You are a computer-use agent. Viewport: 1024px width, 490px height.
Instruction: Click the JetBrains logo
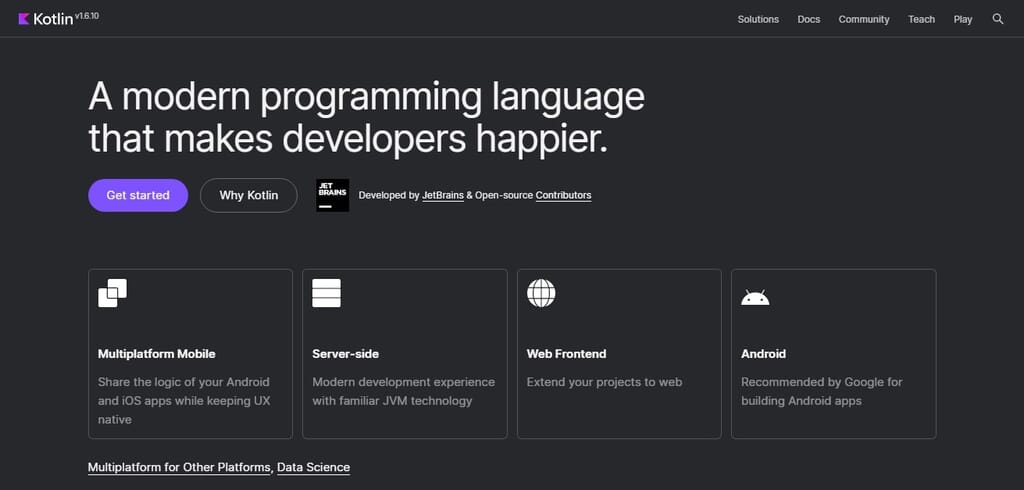click(x=332, y=195)
